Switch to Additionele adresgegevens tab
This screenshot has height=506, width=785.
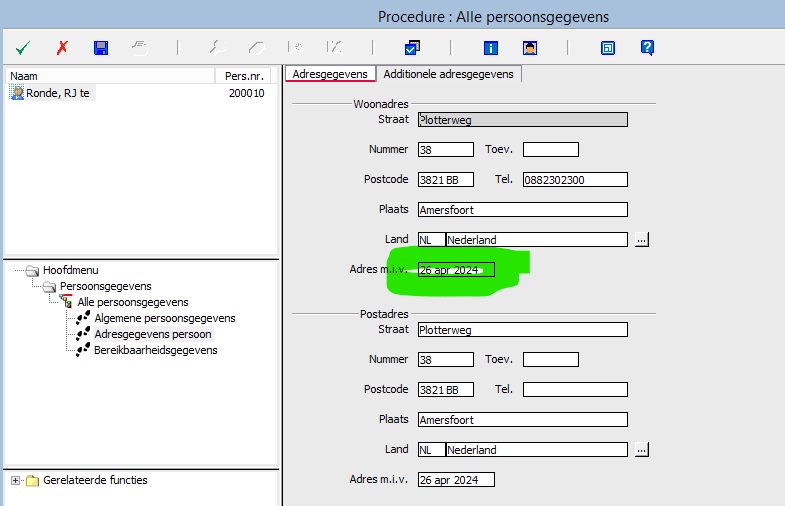click(449, 74)
